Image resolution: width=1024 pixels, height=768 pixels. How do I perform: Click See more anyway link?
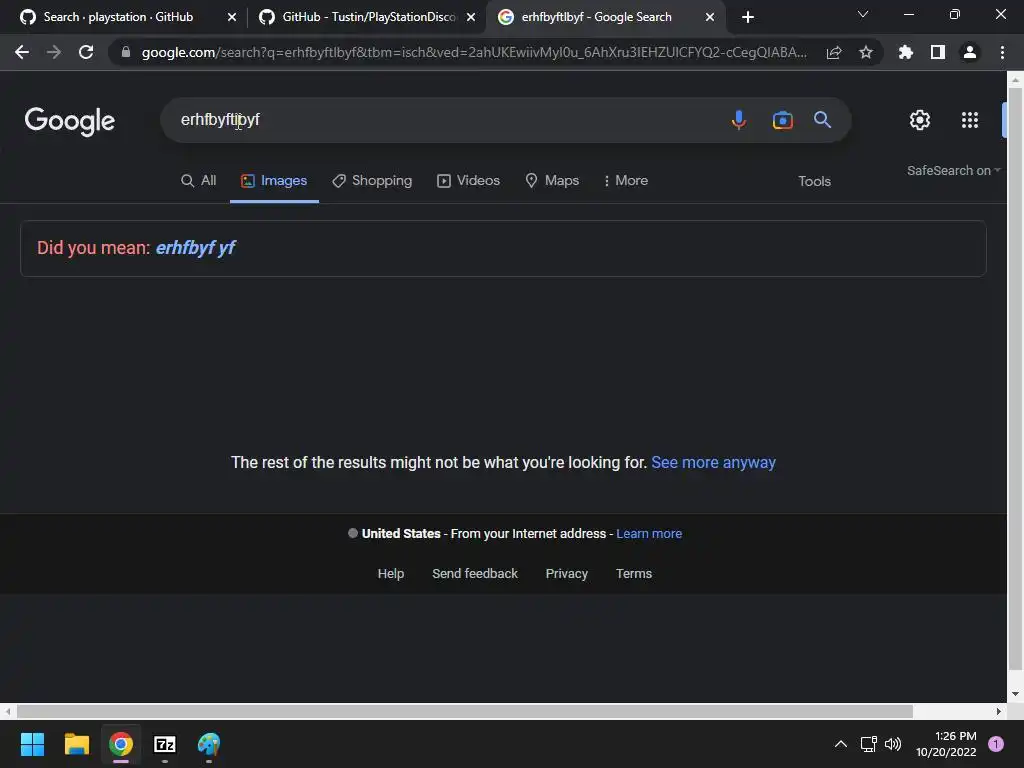pyautogui.click(x=713, y=462)
